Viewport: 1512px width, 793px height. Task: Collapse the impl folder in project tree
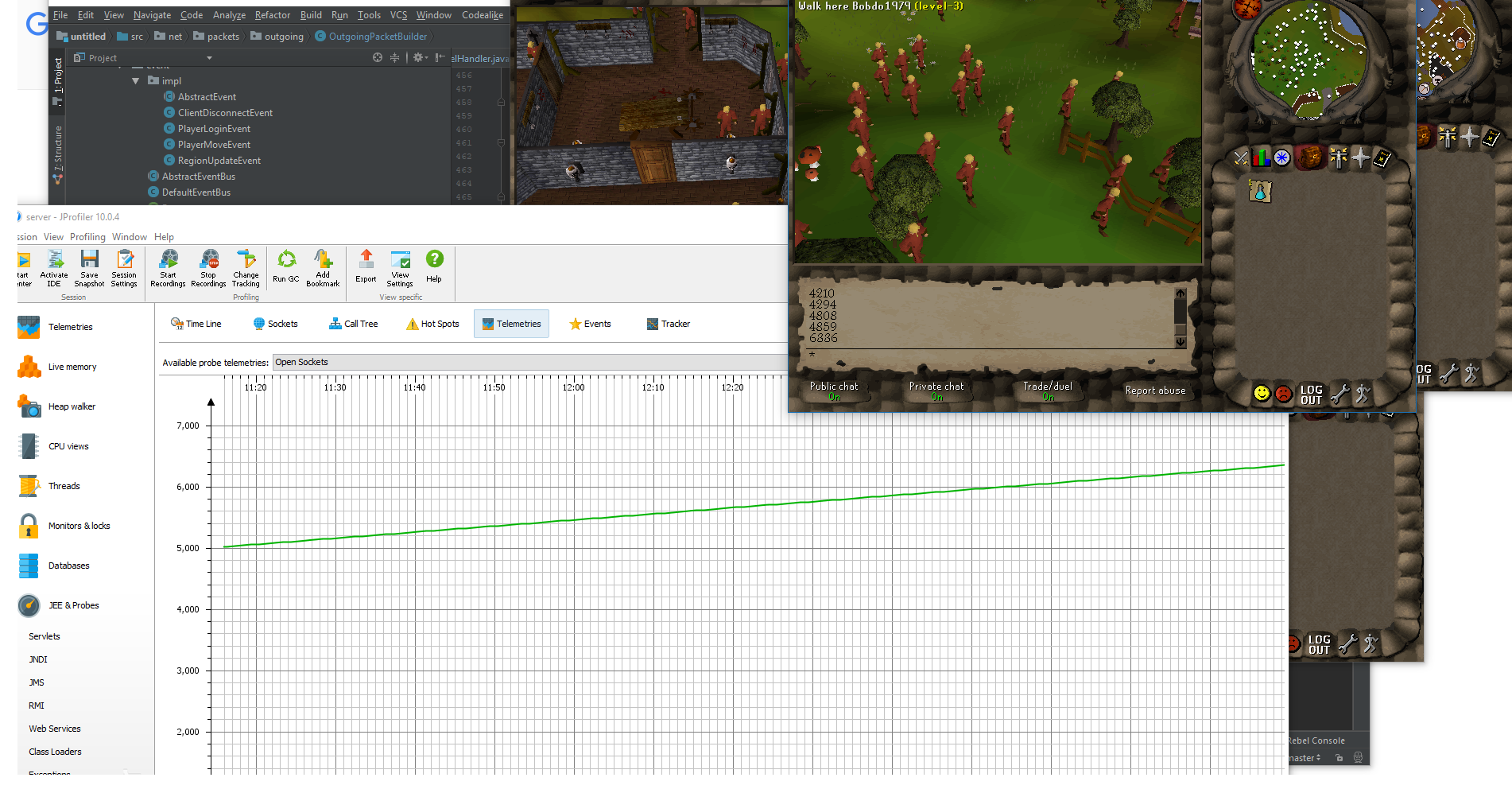(135, 81)
